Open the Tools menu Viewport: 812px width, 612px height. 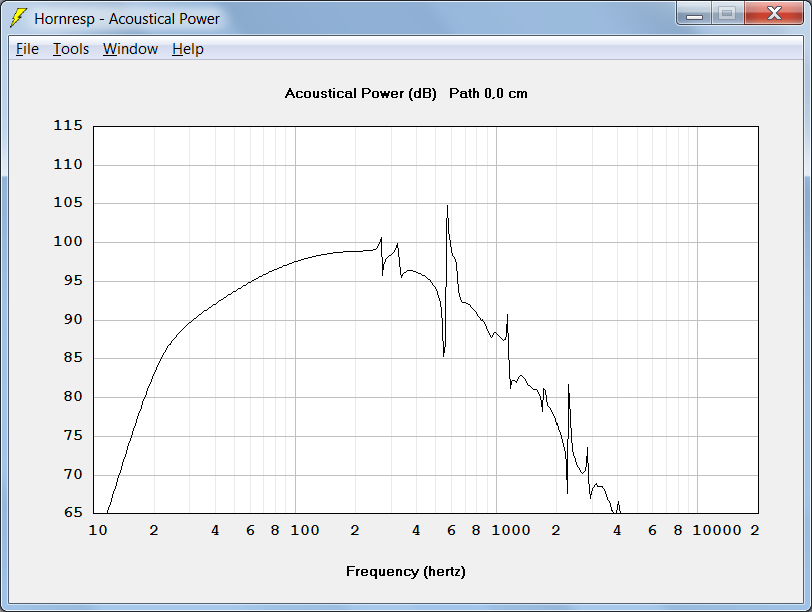click(x=70, y=49)
